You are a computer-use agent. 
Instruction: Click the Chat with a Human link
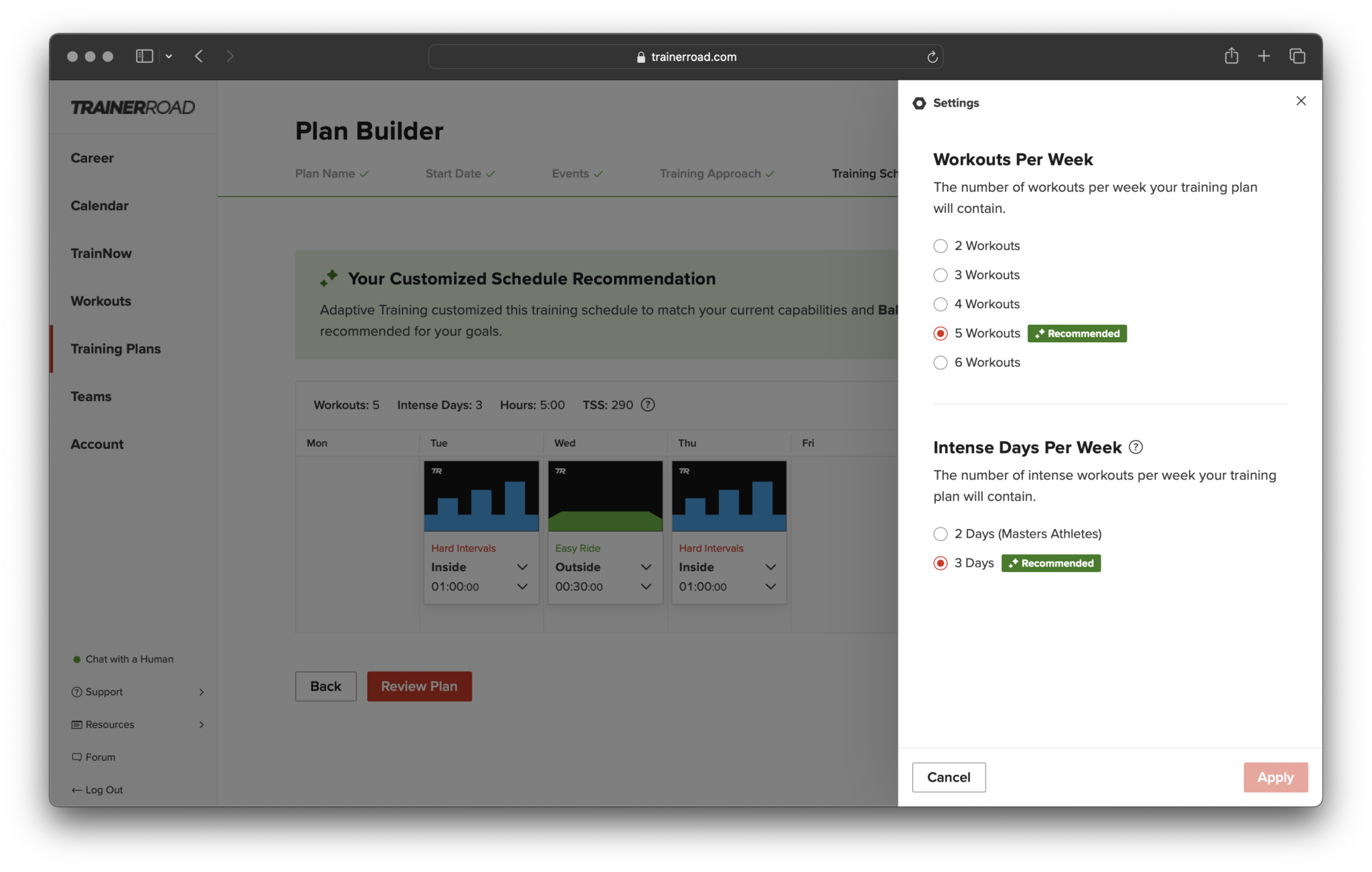[129, 658]
